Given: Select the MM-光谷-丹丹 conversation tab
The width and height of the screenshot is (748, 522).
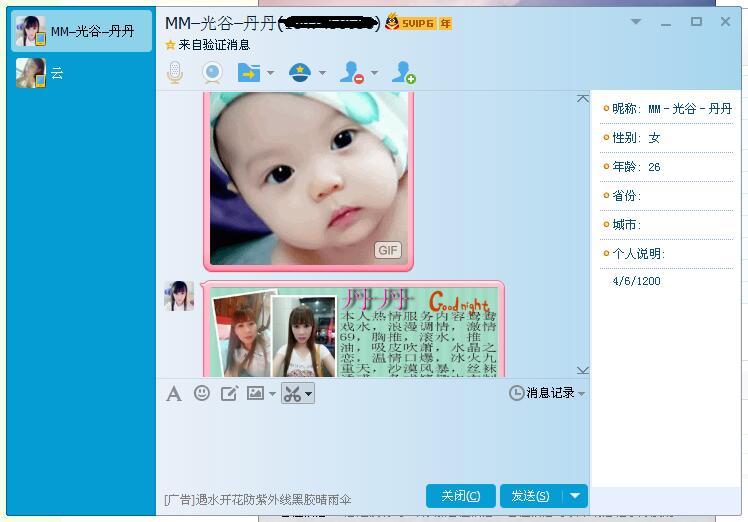Looking at the screenshot, I should [x=81, y=31].
